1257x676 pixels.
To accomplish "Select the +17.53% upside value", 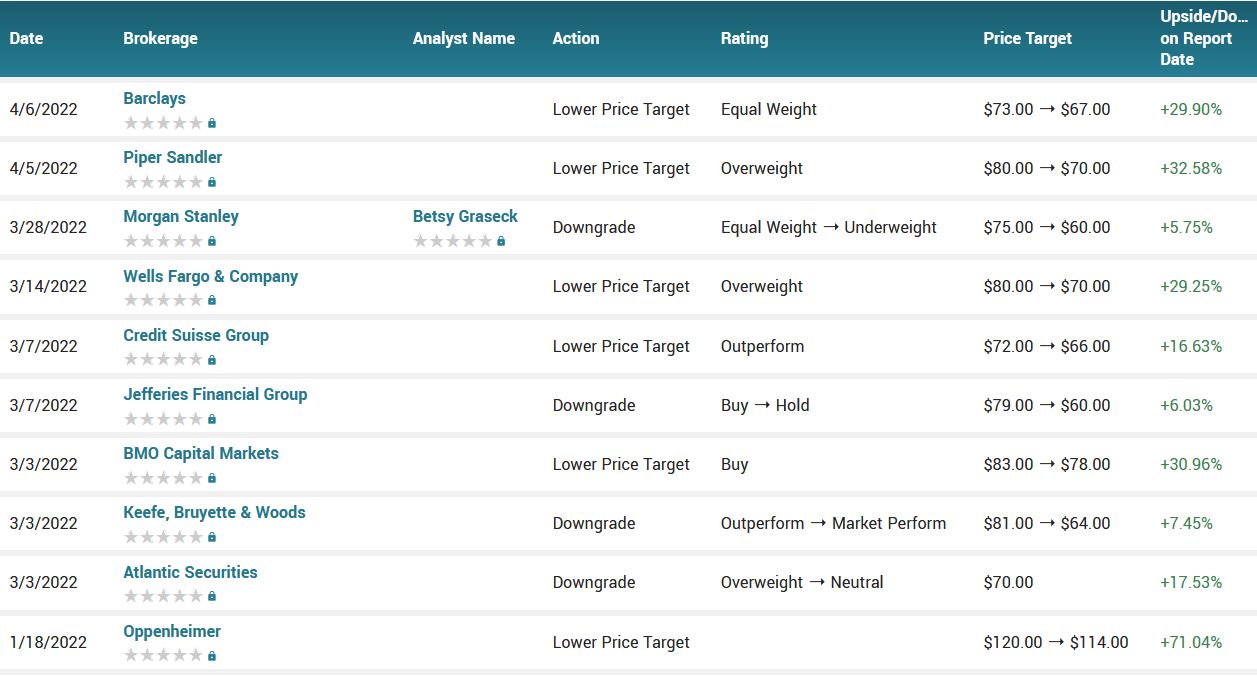I will [x=1191, y=582].
